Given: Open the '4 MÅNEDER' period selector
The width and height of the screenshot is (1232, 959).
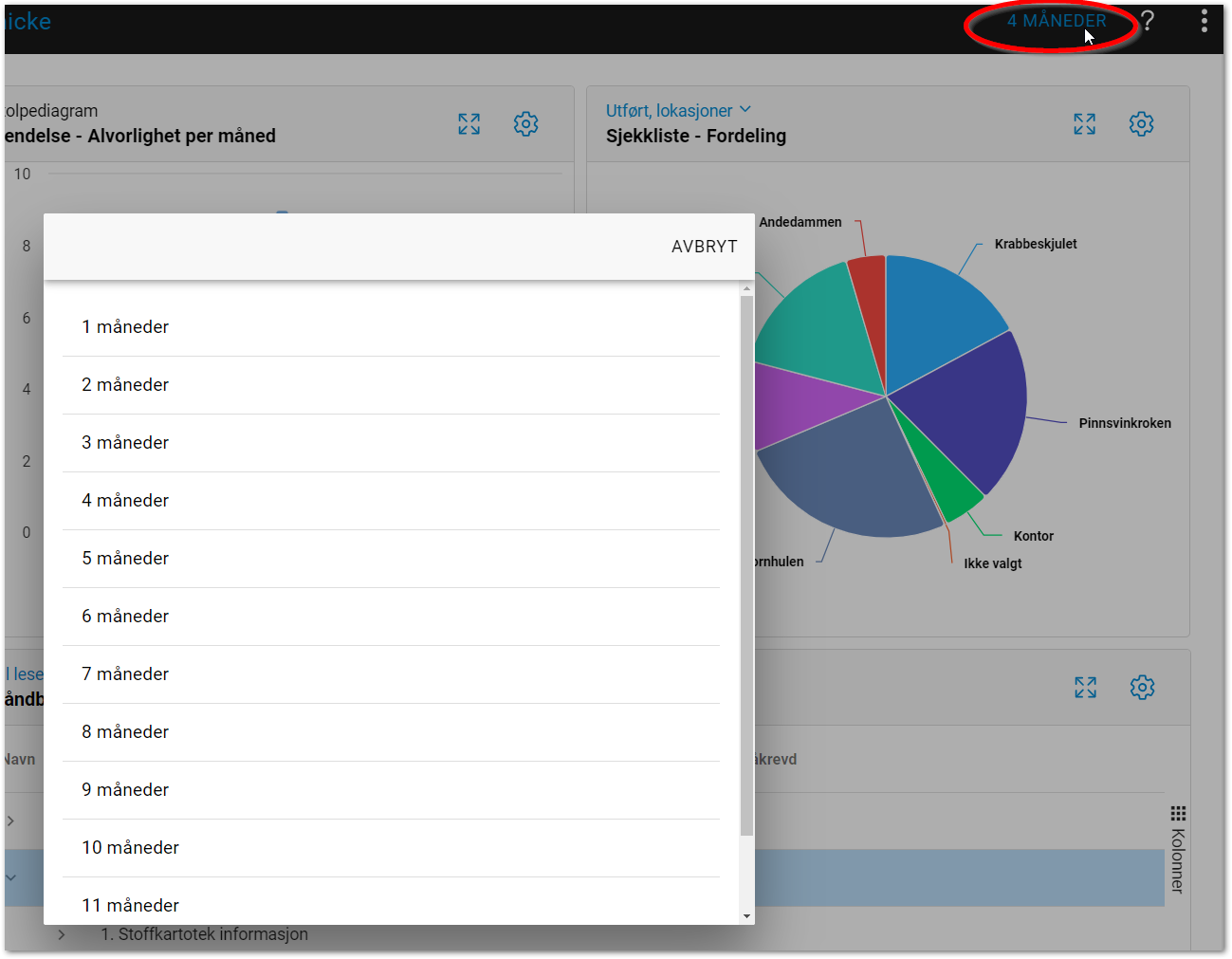Looking at the screenshot, I should pyautogui.click(x=1056, y=21).
